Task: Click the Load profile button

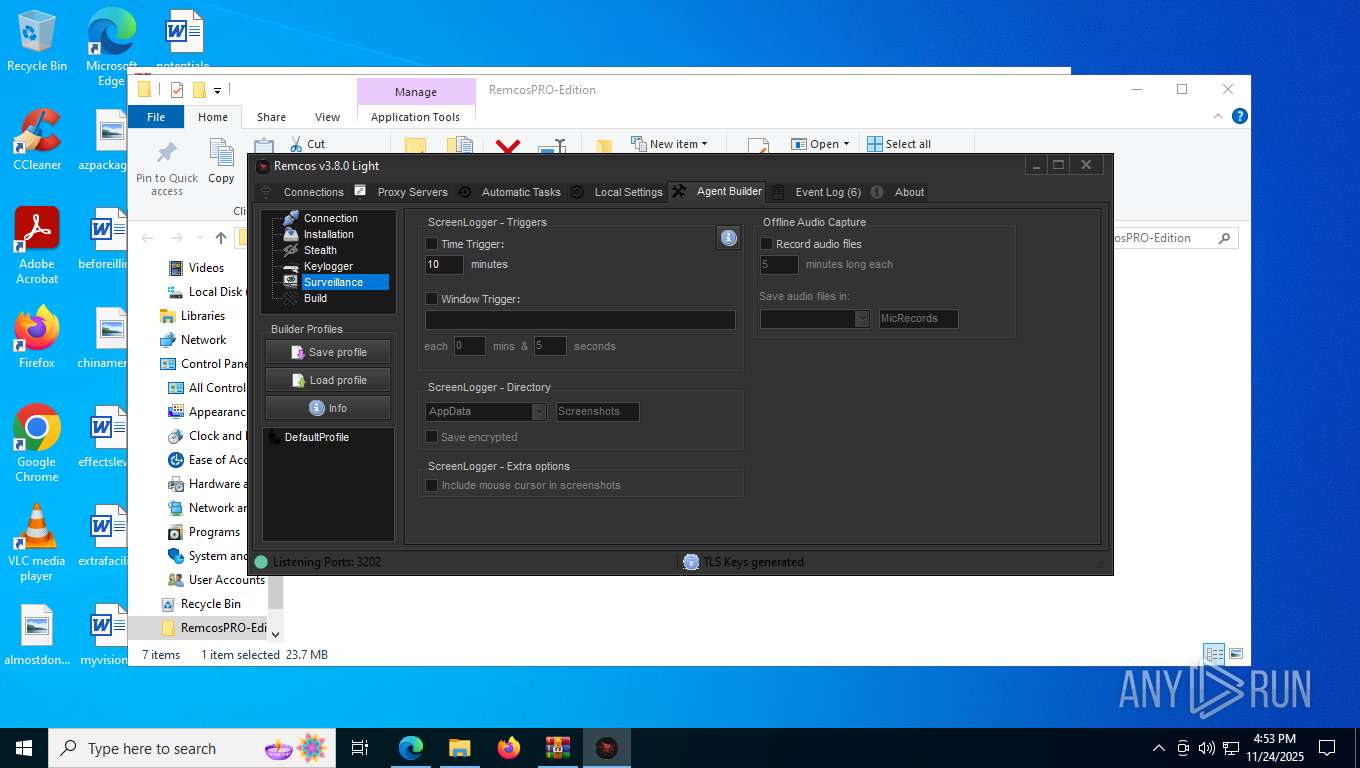Action: (x=328, y=380)
